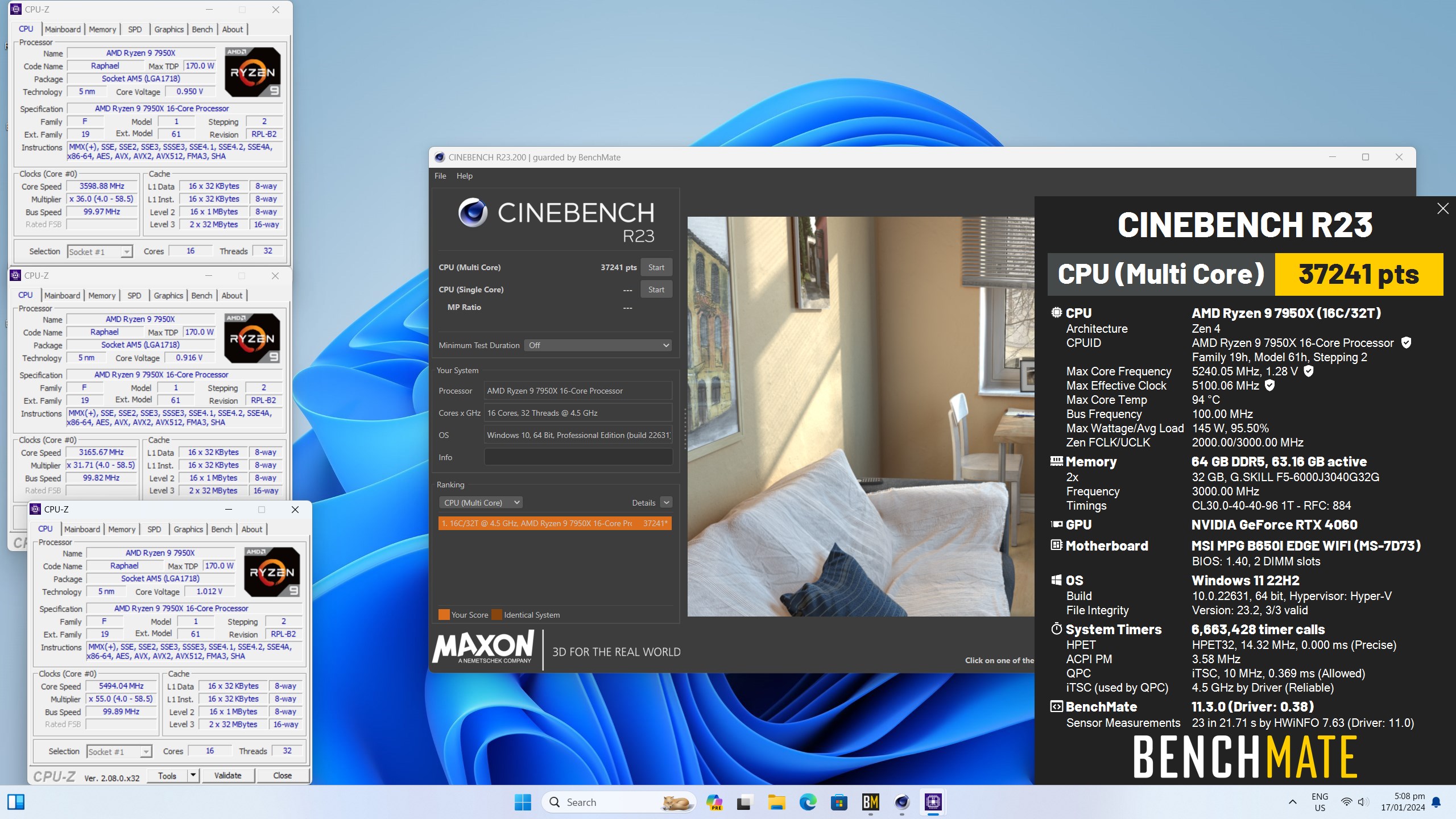
Task: Show hidden system tray icons
Action: (x=1293, y=802)
